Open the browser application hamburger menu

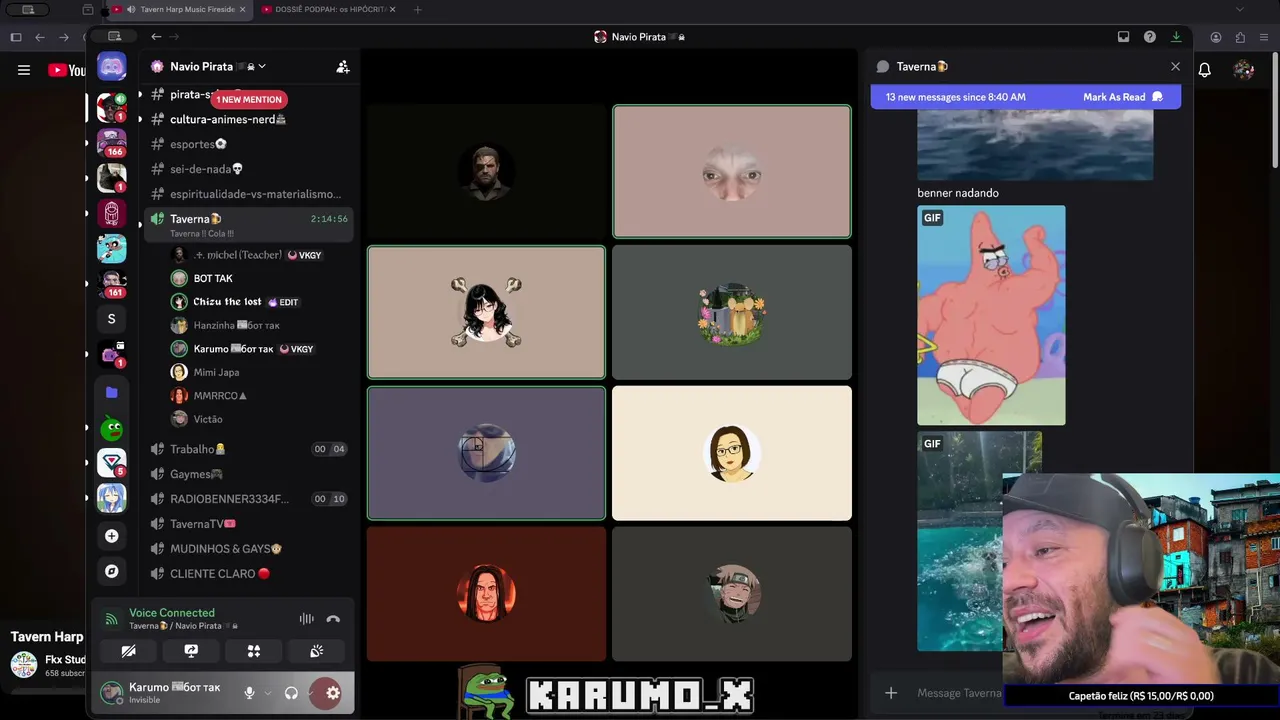coord(1265,37)
